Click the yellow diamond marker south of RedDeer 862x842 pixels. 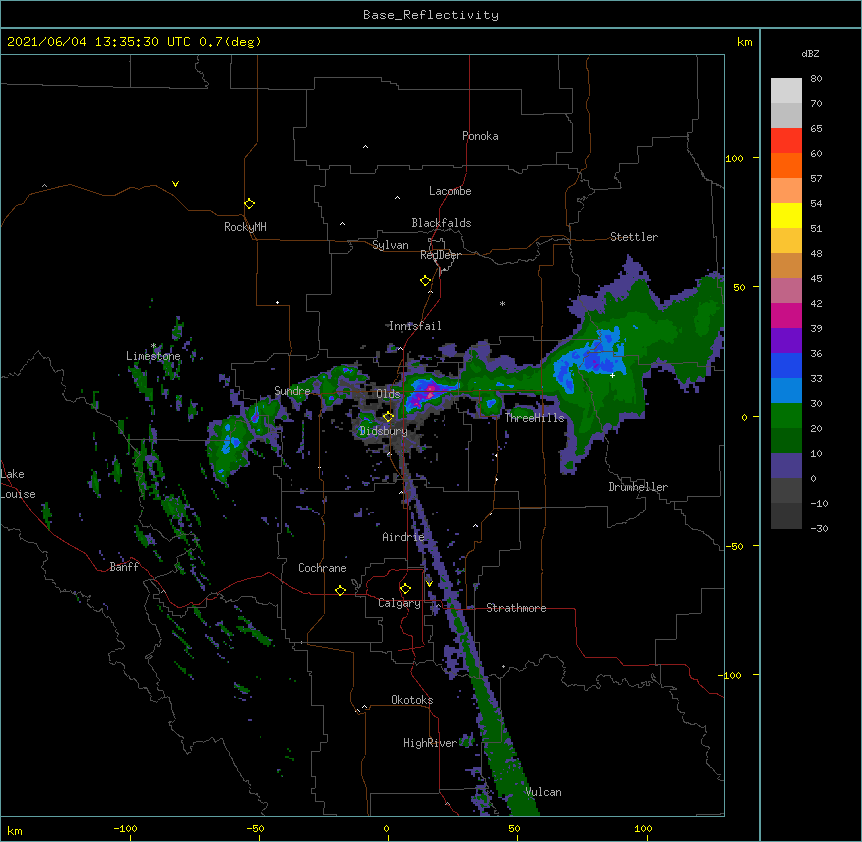[x=426, y=281]
